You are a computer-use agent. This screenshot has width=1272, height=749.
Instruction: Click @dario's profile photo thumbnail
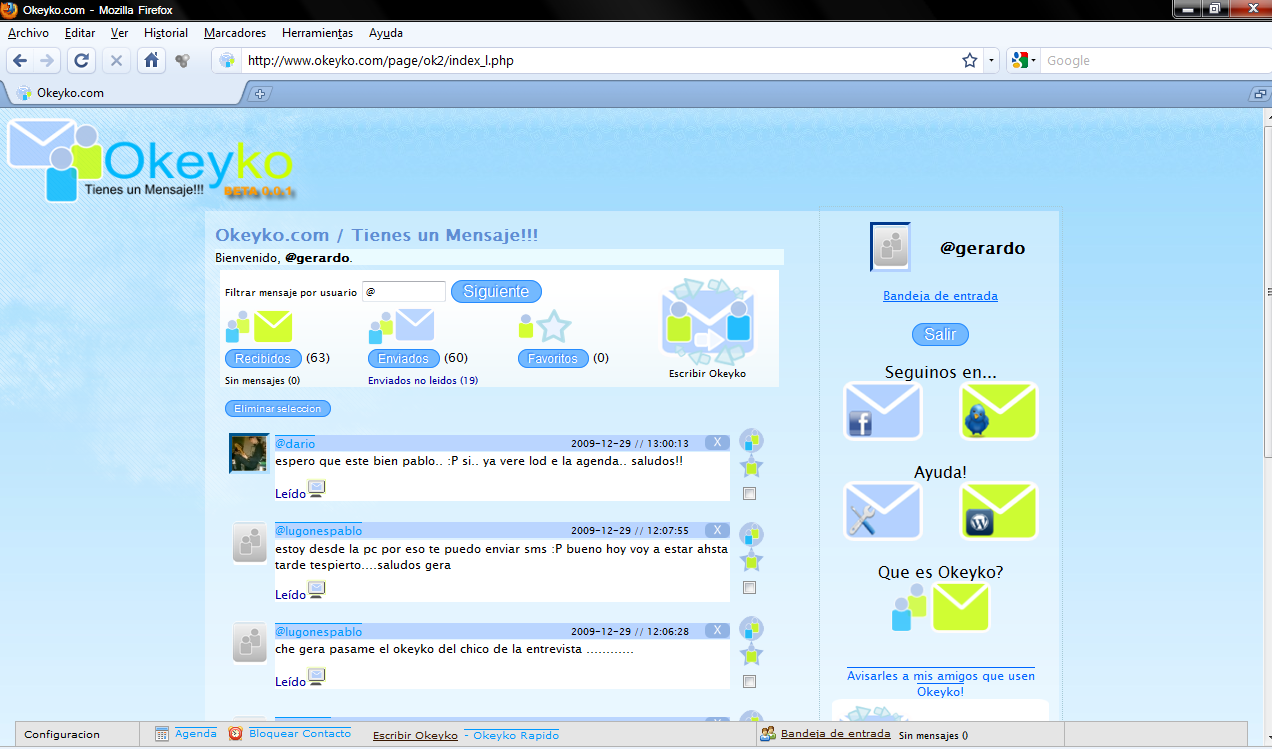coord(249,453)
